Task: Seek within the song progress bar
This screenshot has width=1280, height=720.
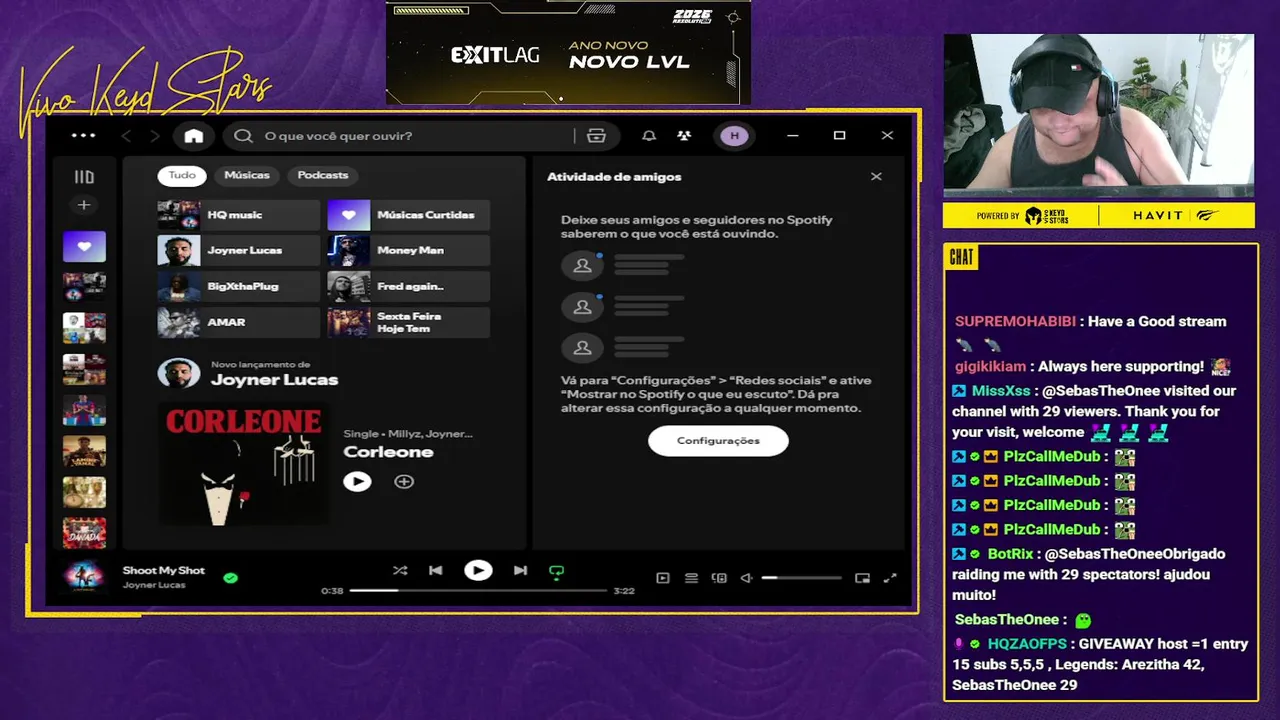Action: click(x=478, y=591)
